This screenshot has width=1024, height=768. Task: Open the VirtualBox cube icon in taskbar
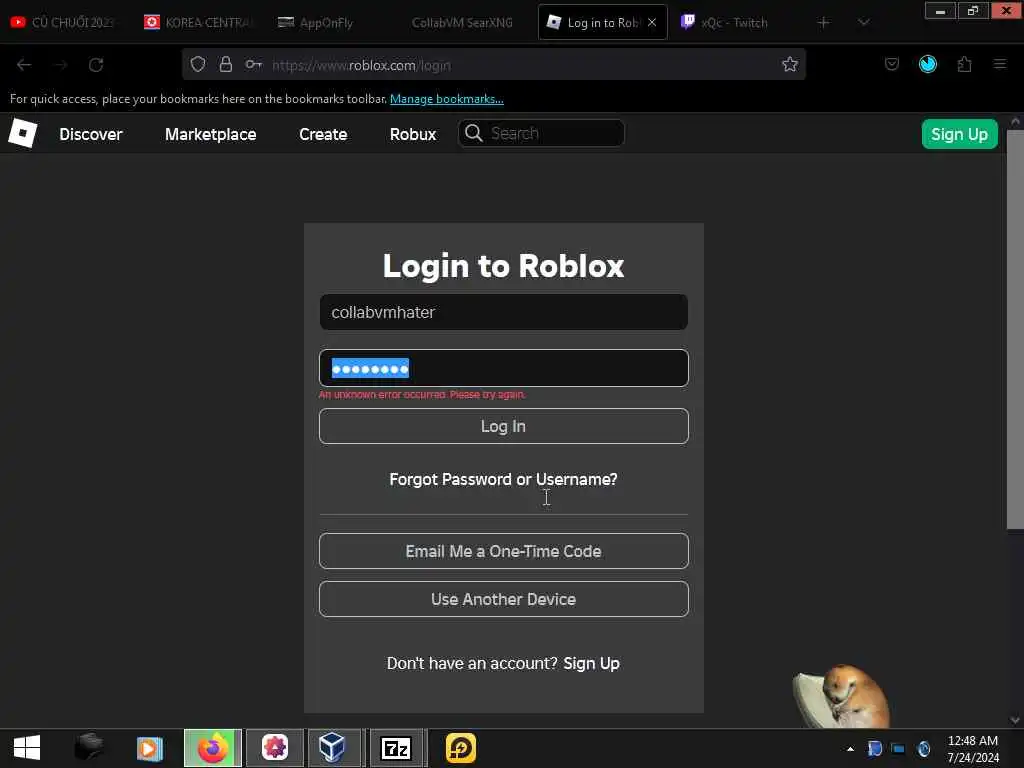click(332, 748)
